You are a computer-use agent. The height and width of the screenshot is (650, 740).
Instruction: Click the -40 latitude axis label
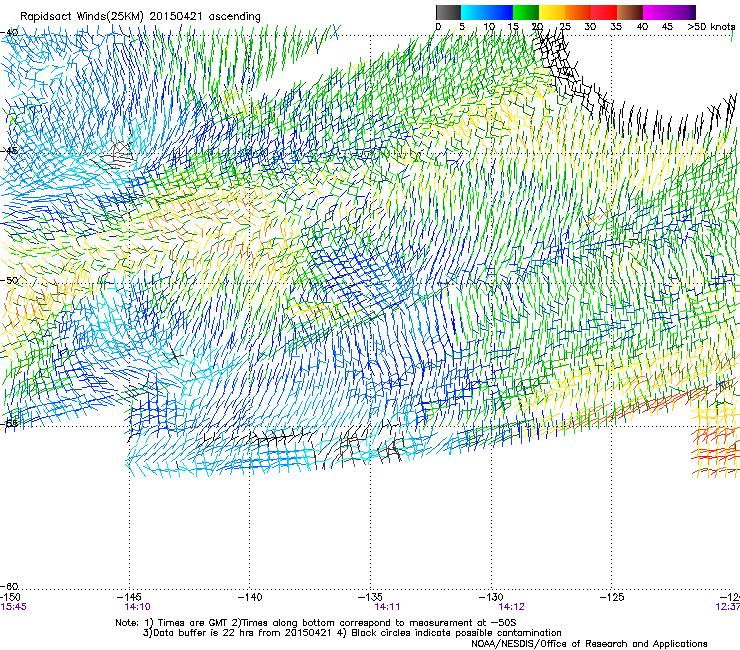9,33
